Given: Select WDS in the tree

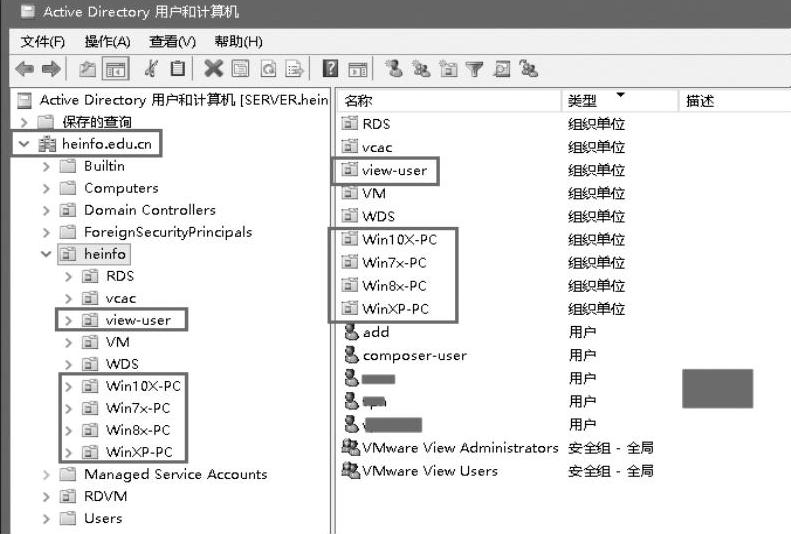Looking at the screenshot, I should point(122,364).
